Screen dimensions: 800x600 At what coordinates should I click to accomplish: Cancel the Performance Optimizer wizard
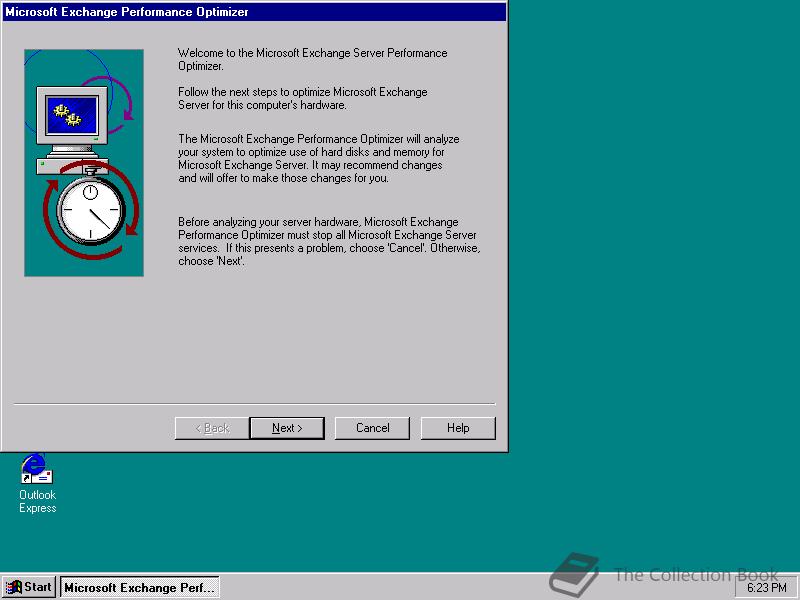(x=372, y=428)
